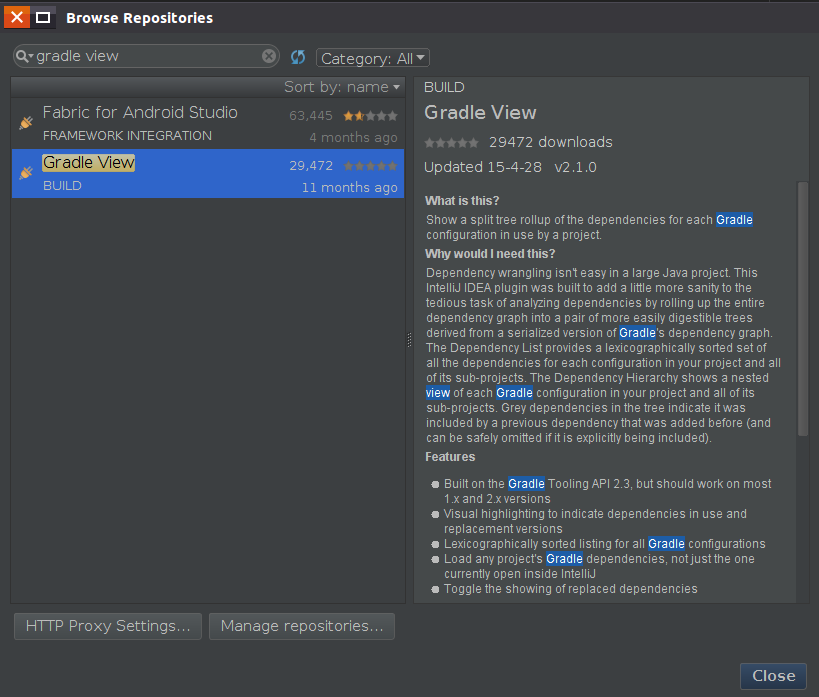Click the Browse Repositories window title
Screen dimensions: 819x697
(139, 18)
